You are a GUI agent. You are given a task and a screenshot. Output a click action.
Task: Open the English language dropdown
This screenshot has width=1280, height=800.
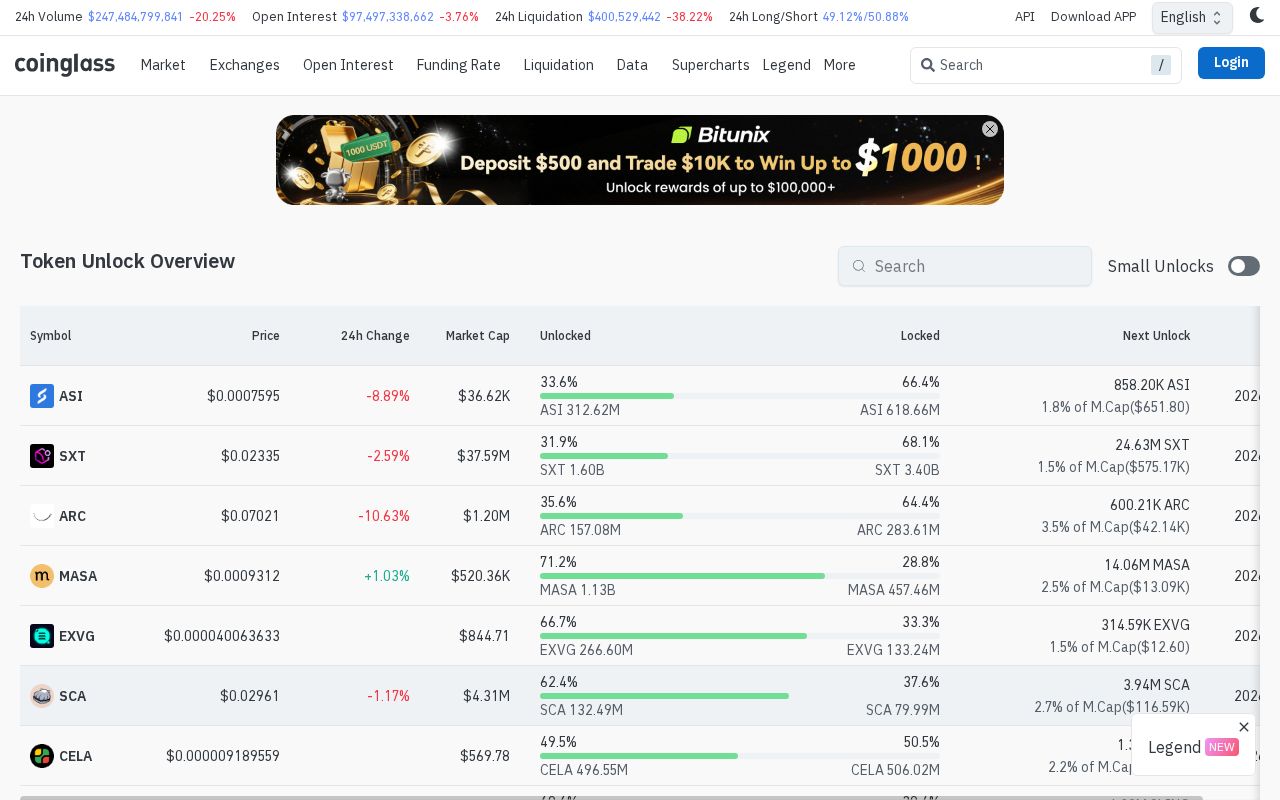pyautogui.click(x=1192, y=17)
